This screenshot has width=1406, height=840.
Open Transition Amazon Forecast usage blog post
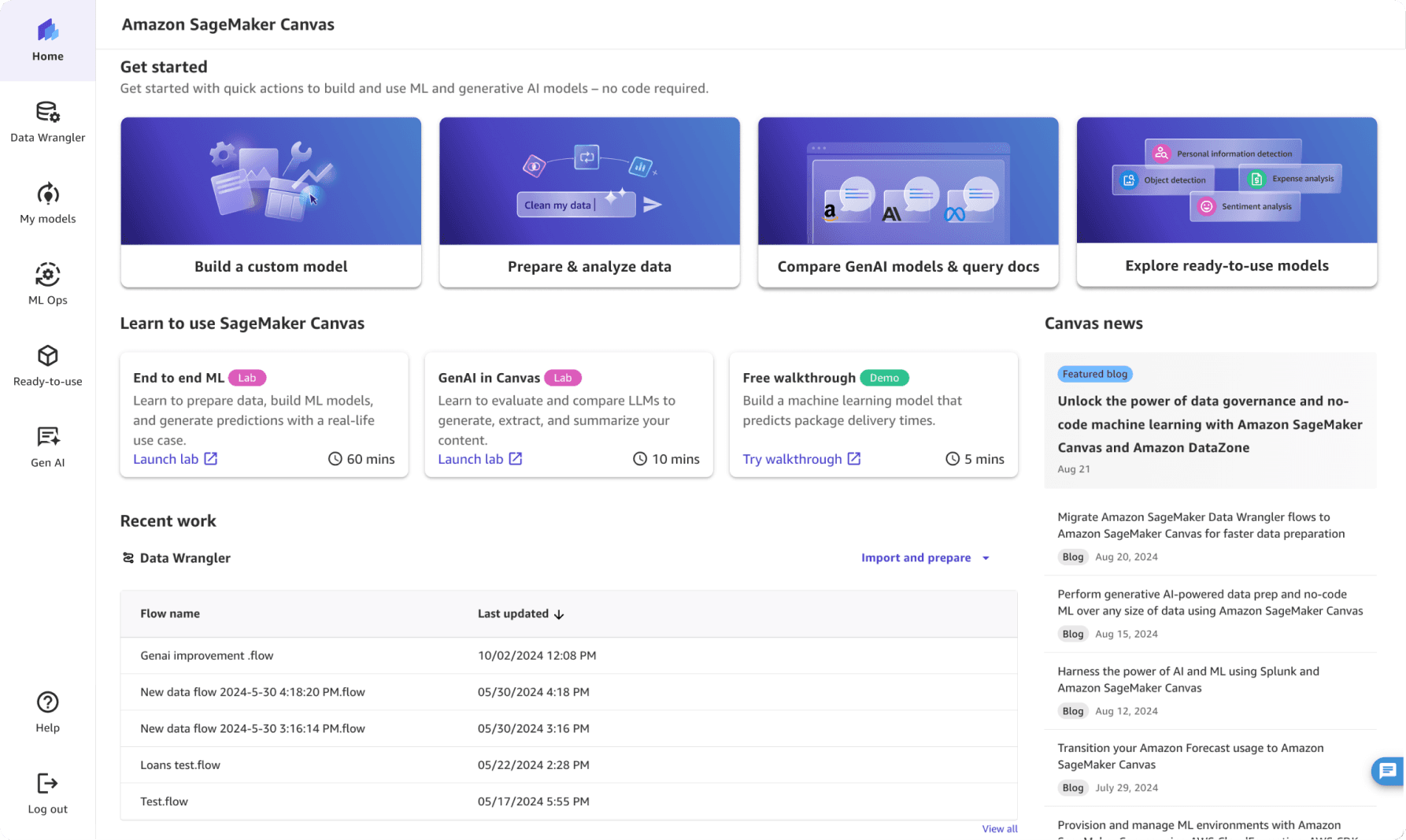(1190, 757)
